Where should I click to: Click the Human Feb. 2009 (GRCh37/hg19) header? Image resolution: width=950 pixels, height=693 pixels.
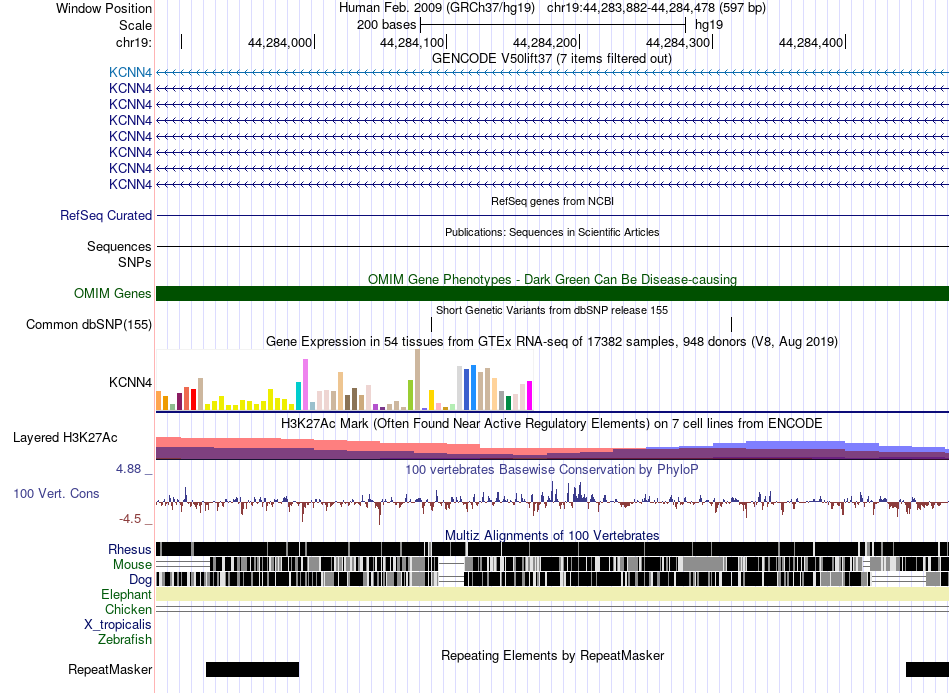click(x=436, y=8)
